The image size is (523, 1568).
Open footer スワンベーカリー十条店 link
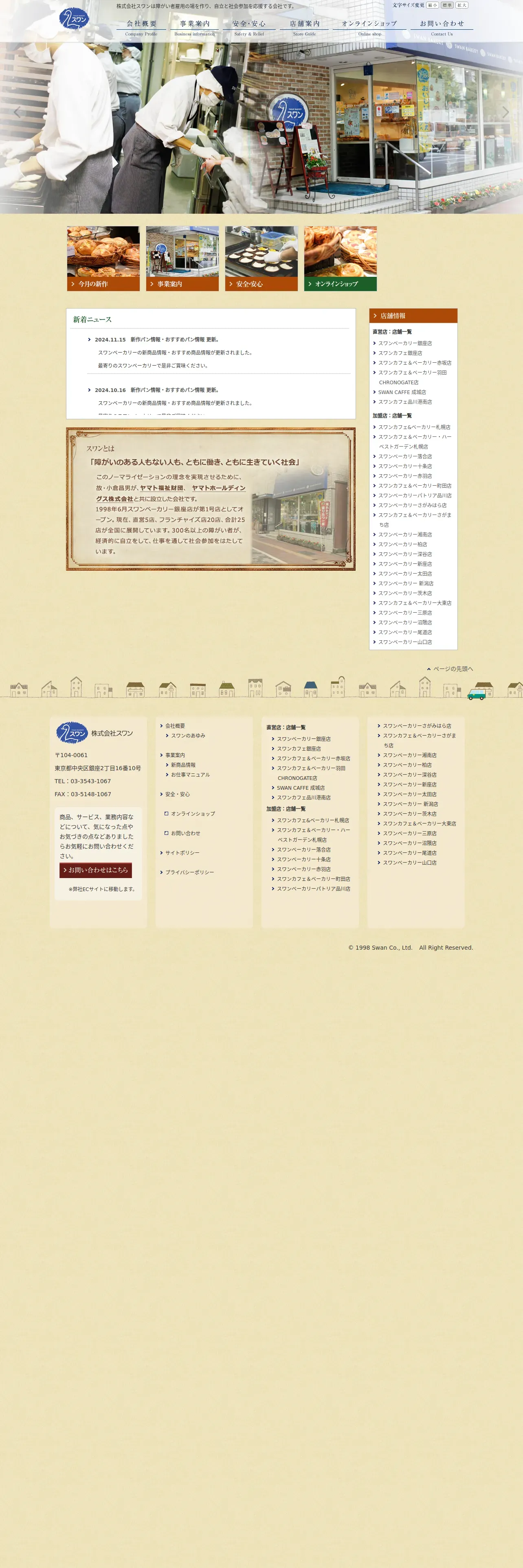click(x=304, y=859)
